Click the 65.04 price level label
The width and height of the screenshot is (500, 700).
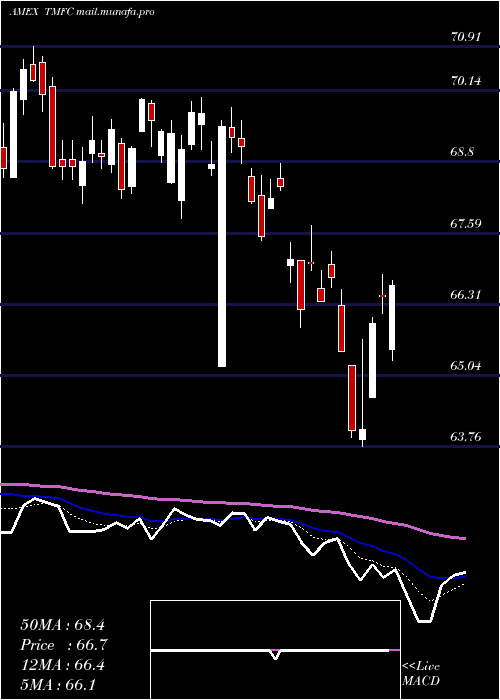(466, 366)
